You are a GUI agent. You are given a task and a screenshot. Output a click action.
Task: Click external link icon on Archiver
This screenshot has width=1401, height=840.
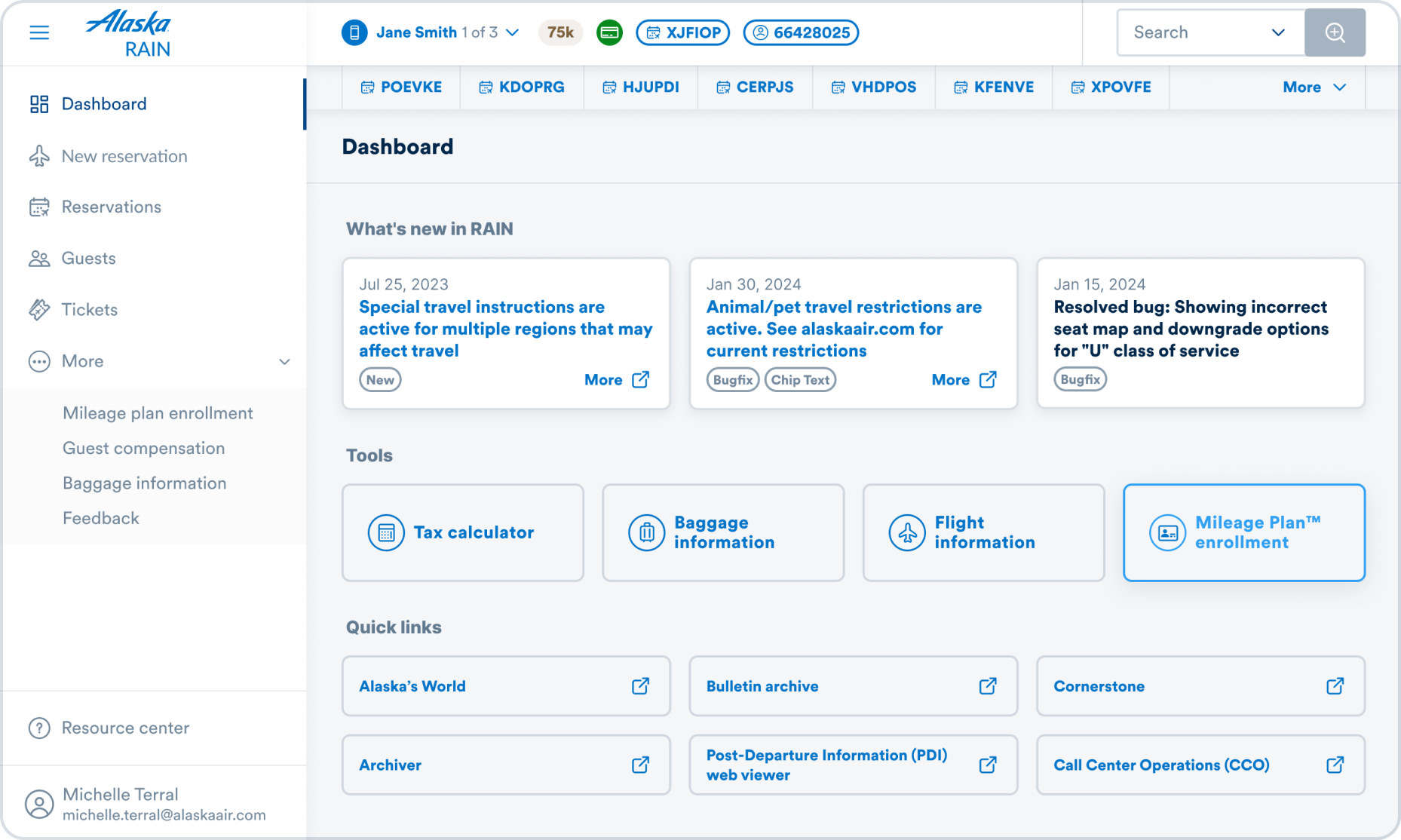tap(640, 765)
